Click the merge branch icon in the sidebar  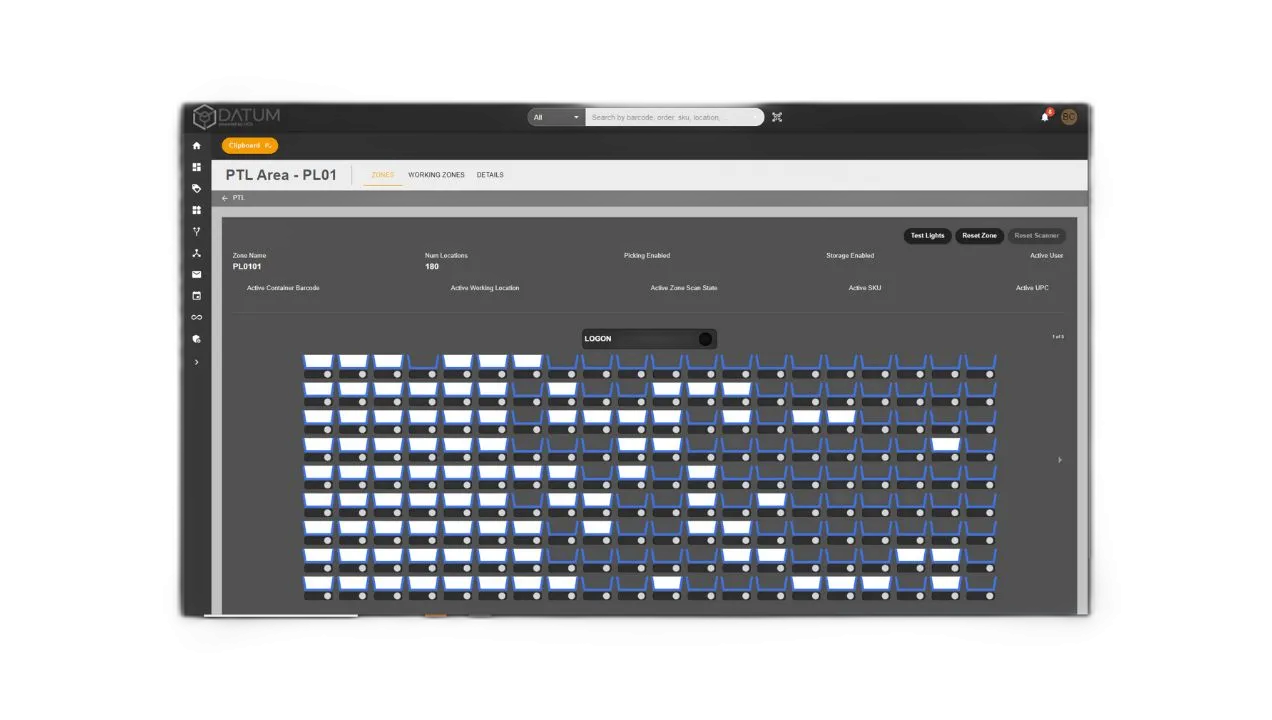tap(196, 231)
